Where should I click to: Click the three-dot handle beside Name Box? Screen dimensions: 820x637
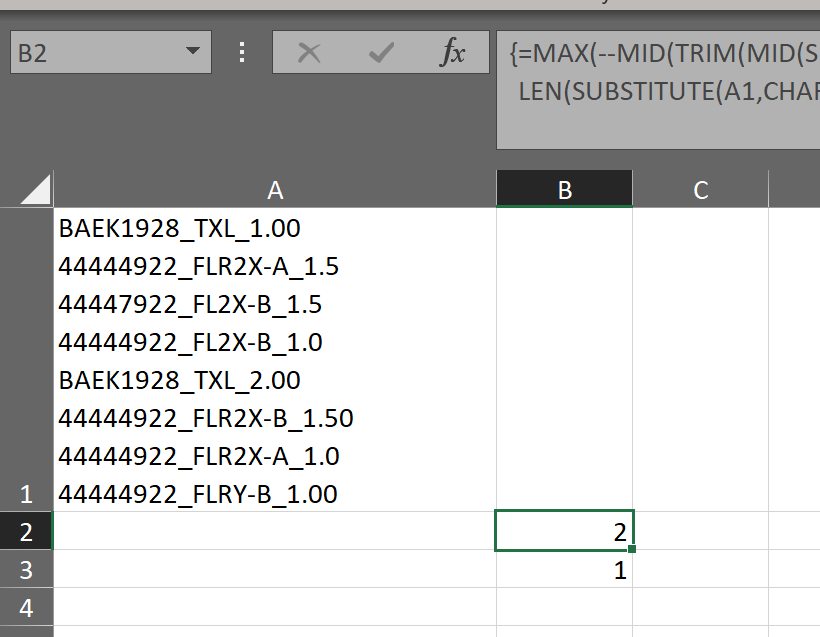pos(242,52)
